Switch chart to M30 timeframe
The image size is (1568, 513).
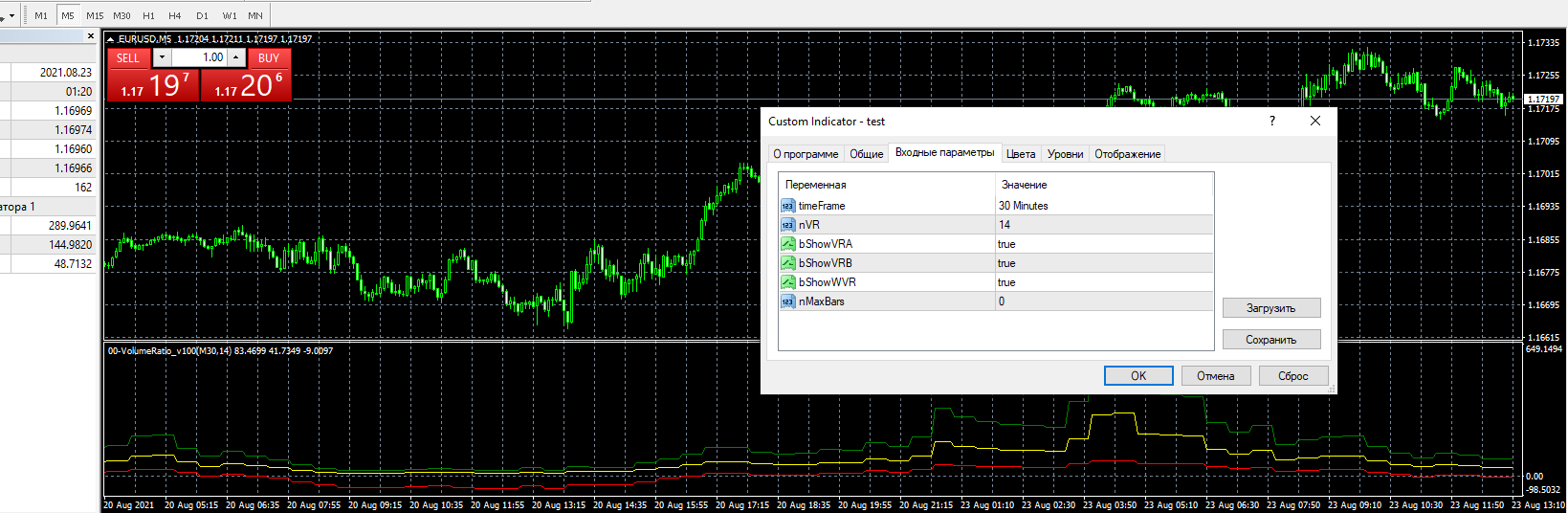pyautogui.click(x=121, y=15)
